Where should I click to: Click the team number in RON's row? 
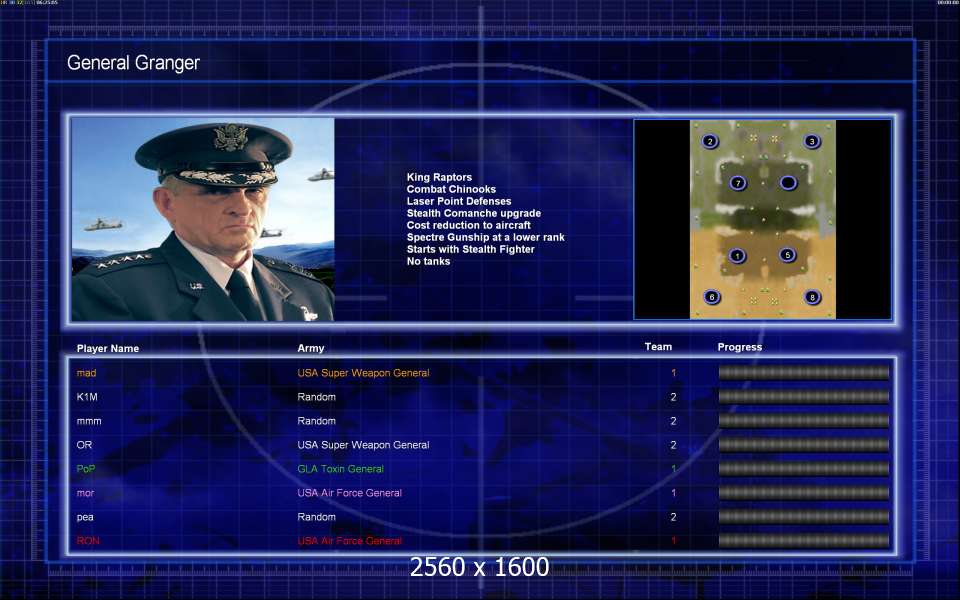pos(673,541)
